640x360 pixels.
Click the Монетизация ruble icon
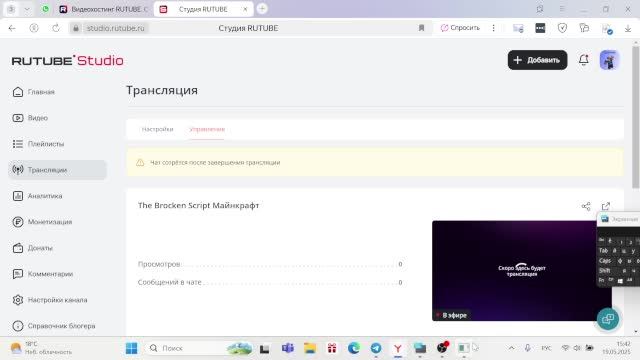(18, 222)
